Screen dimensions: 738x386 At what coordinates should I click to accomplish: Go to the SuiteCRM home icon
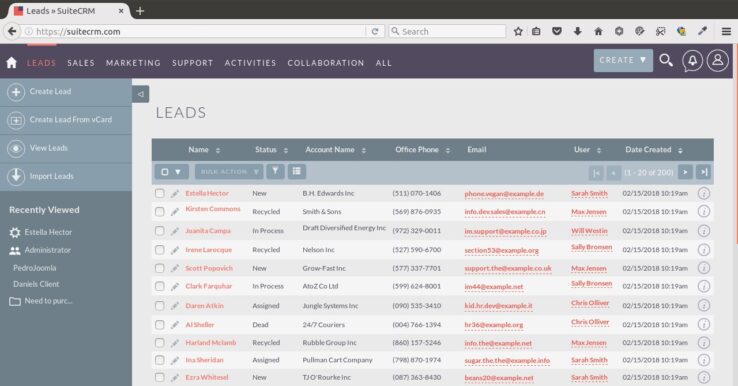(x=11, y=63)
